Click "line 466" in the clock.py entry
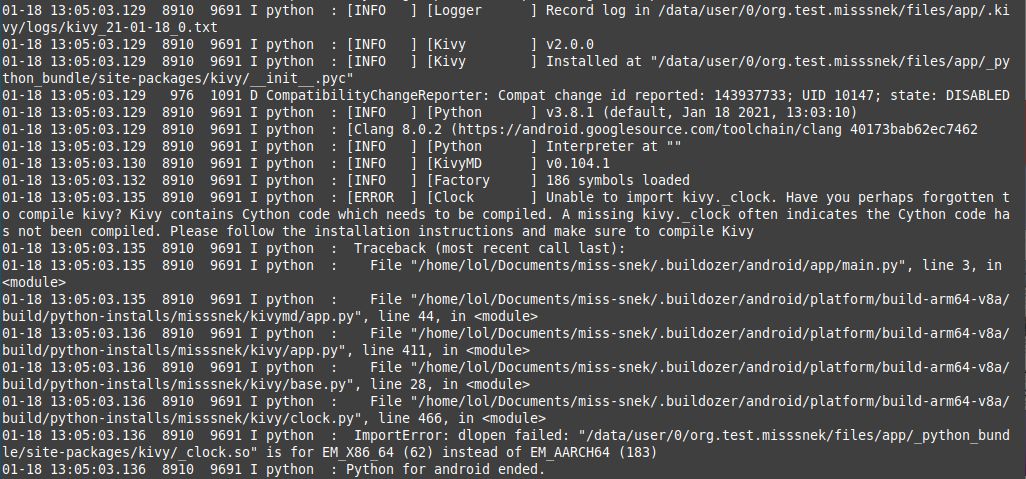The height and width of the screenshot is (479, 1026). pyautogui.click(x=411, y=418)
